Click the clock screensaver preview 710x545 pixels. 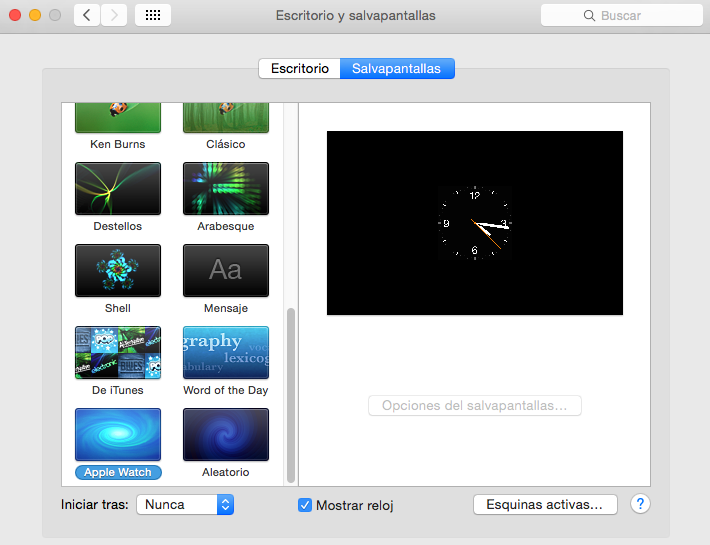475,223
